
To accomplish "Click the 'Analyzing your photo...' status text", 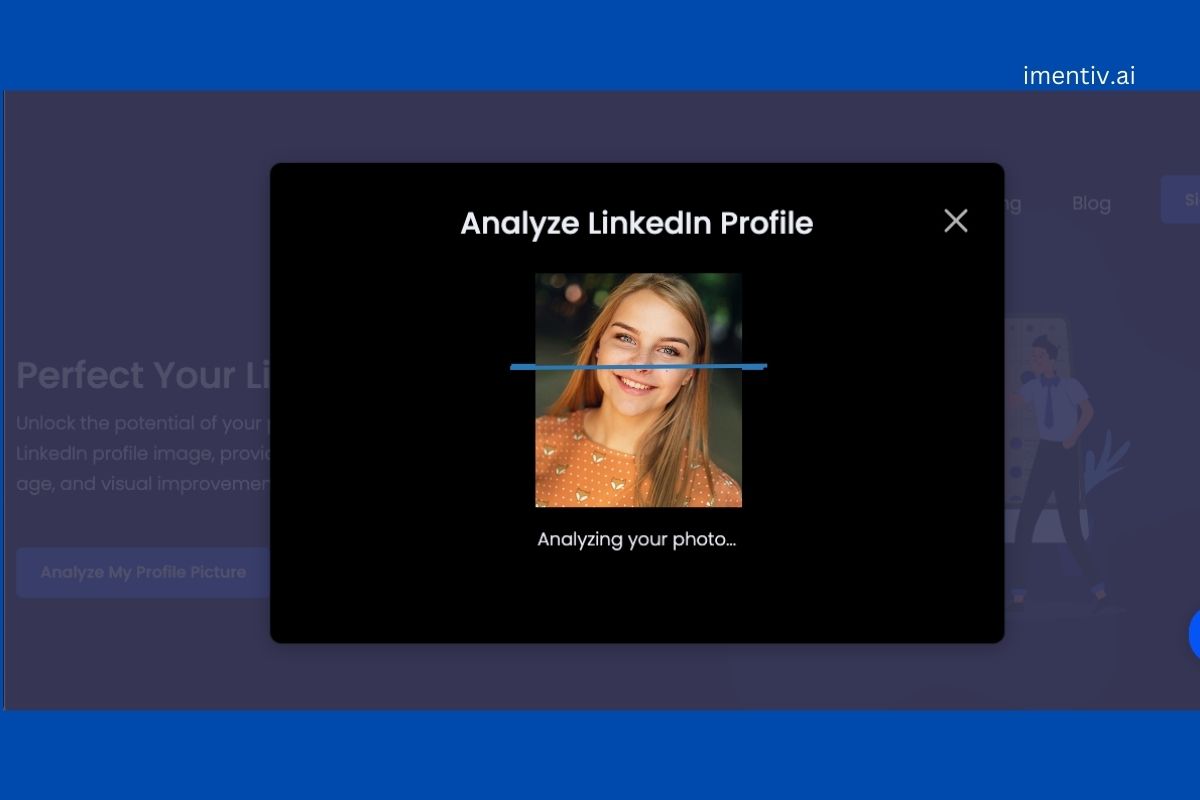I will pos(637,539).
